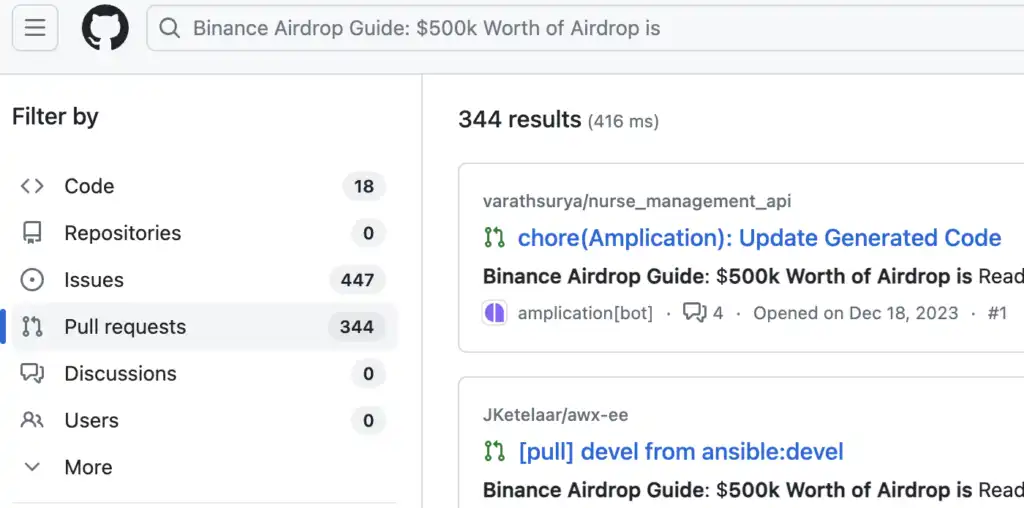Click the #1 pull request number
The width and height of the screenshot is (1024, 508).
click(x=997, y=313)
